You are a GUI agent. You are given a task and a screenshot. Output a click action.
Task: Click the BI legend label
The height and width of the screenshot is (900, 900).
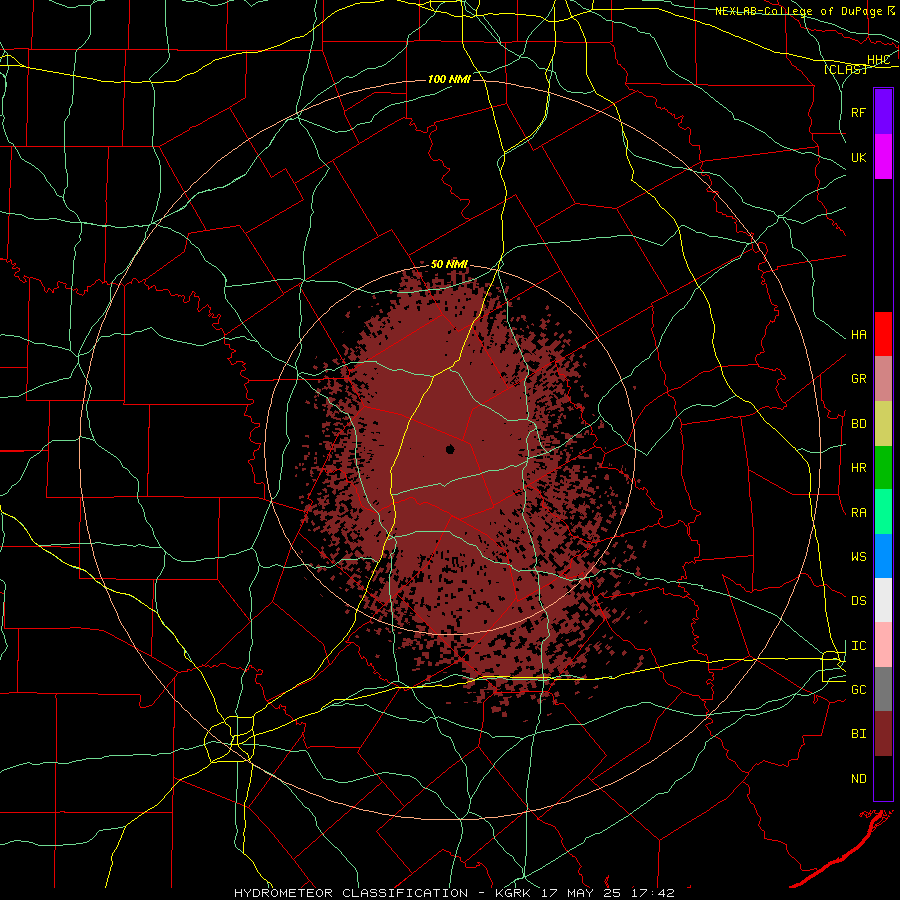pyautogui.click(x=858, y=734)
